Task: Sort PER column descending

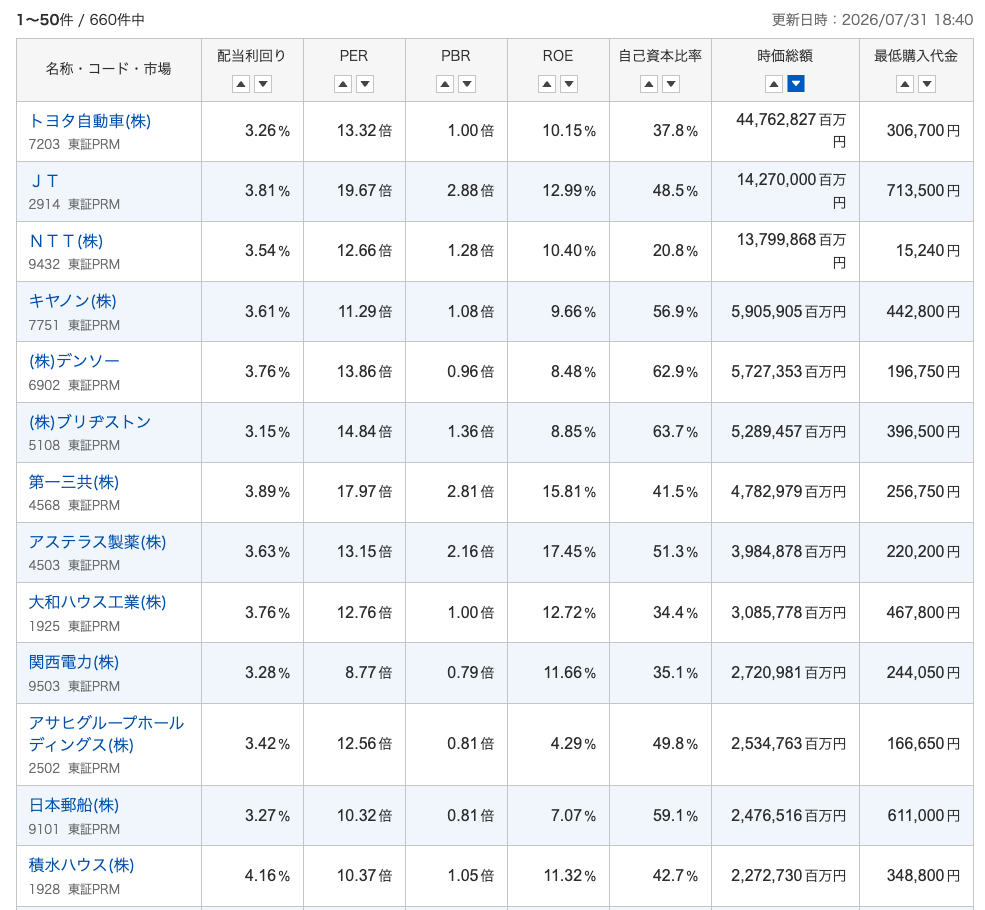Action: point(365,84)
